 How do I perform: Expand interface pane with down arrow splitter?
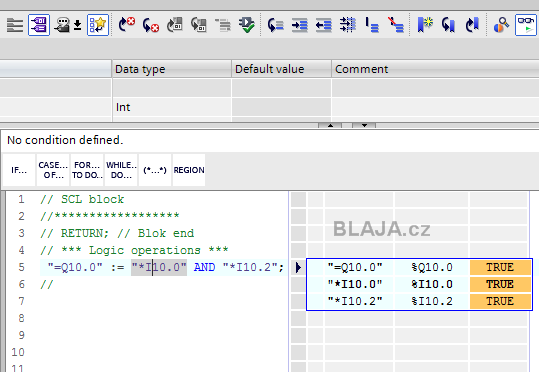pos(364,125)
